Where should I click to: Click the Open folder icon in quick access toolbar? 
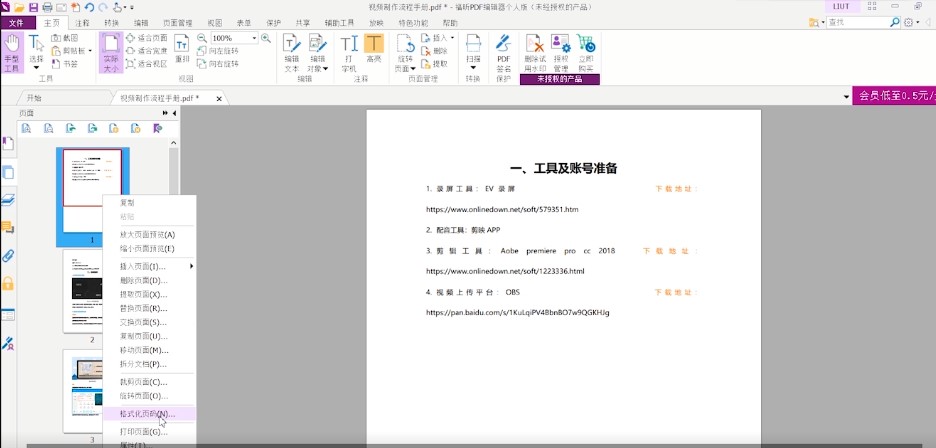(x=19, y=7)
